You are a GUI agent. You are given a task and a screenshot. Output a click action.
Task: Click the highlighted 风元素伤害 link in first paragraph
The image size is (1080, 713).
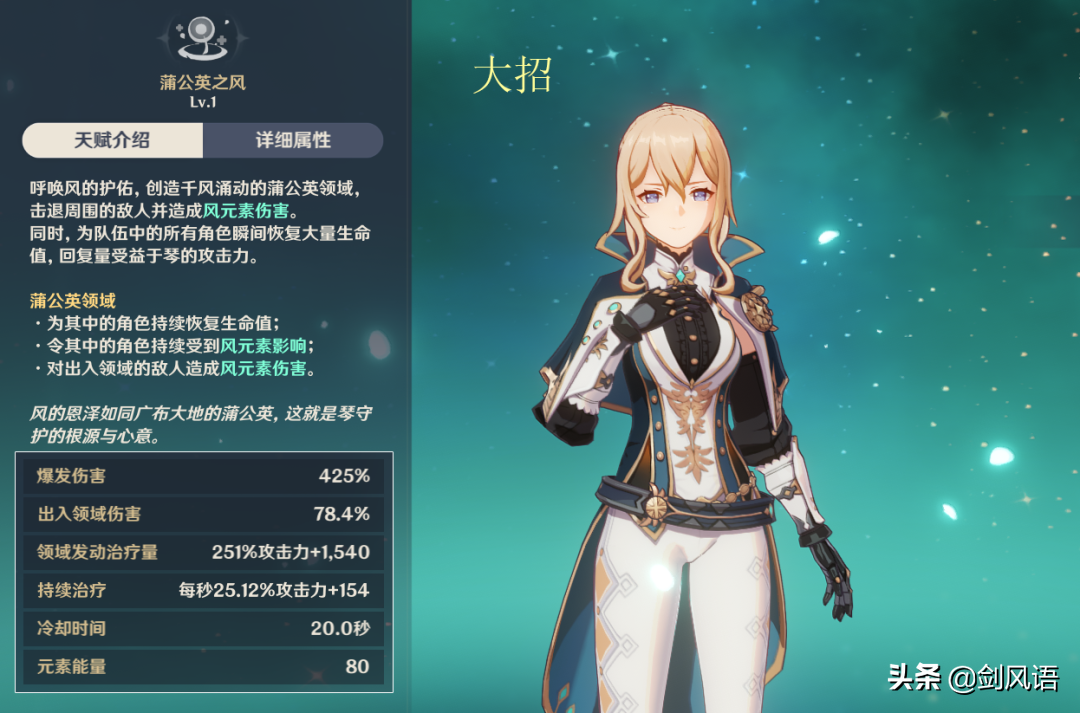tap(245, 211)
